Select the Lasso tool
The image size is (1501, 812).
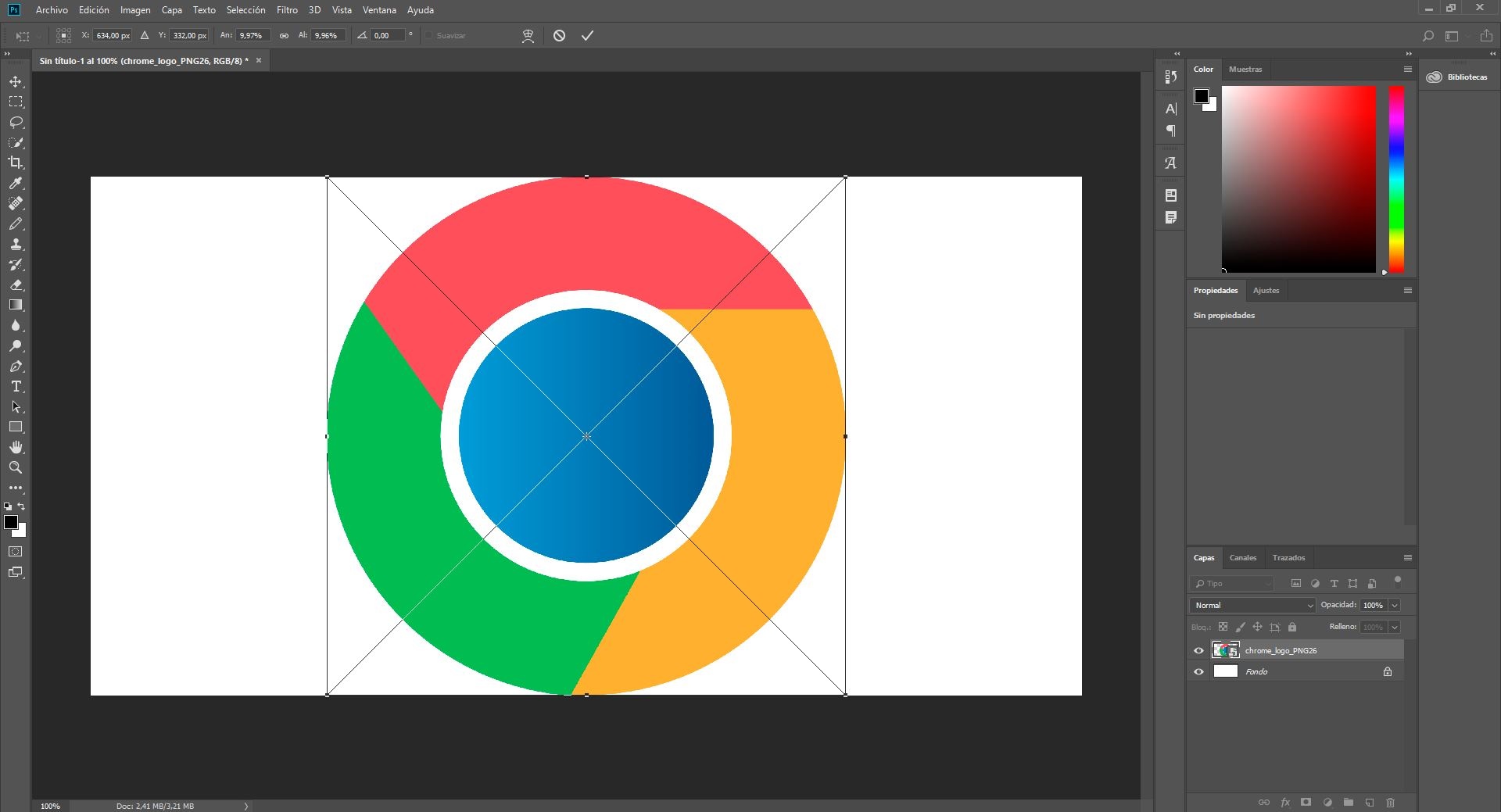point(16,123)
